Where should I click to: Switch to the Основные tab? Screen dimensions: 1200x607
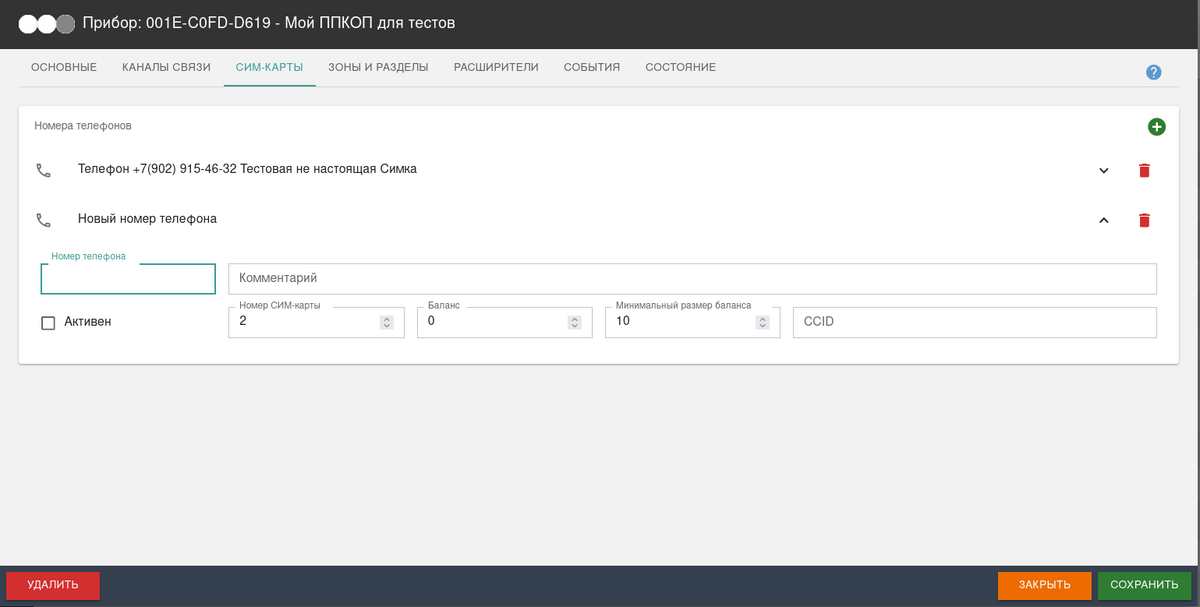click(x=64, y=67)
